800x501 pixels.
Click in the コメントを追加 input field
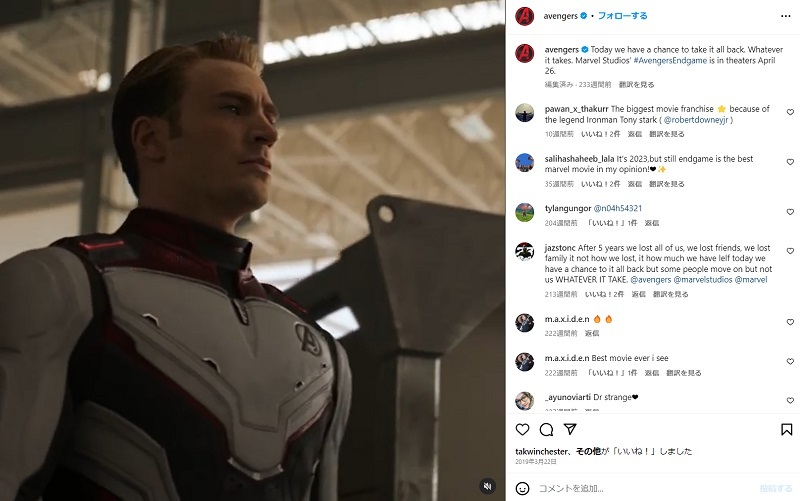click(x=645, y=488)
